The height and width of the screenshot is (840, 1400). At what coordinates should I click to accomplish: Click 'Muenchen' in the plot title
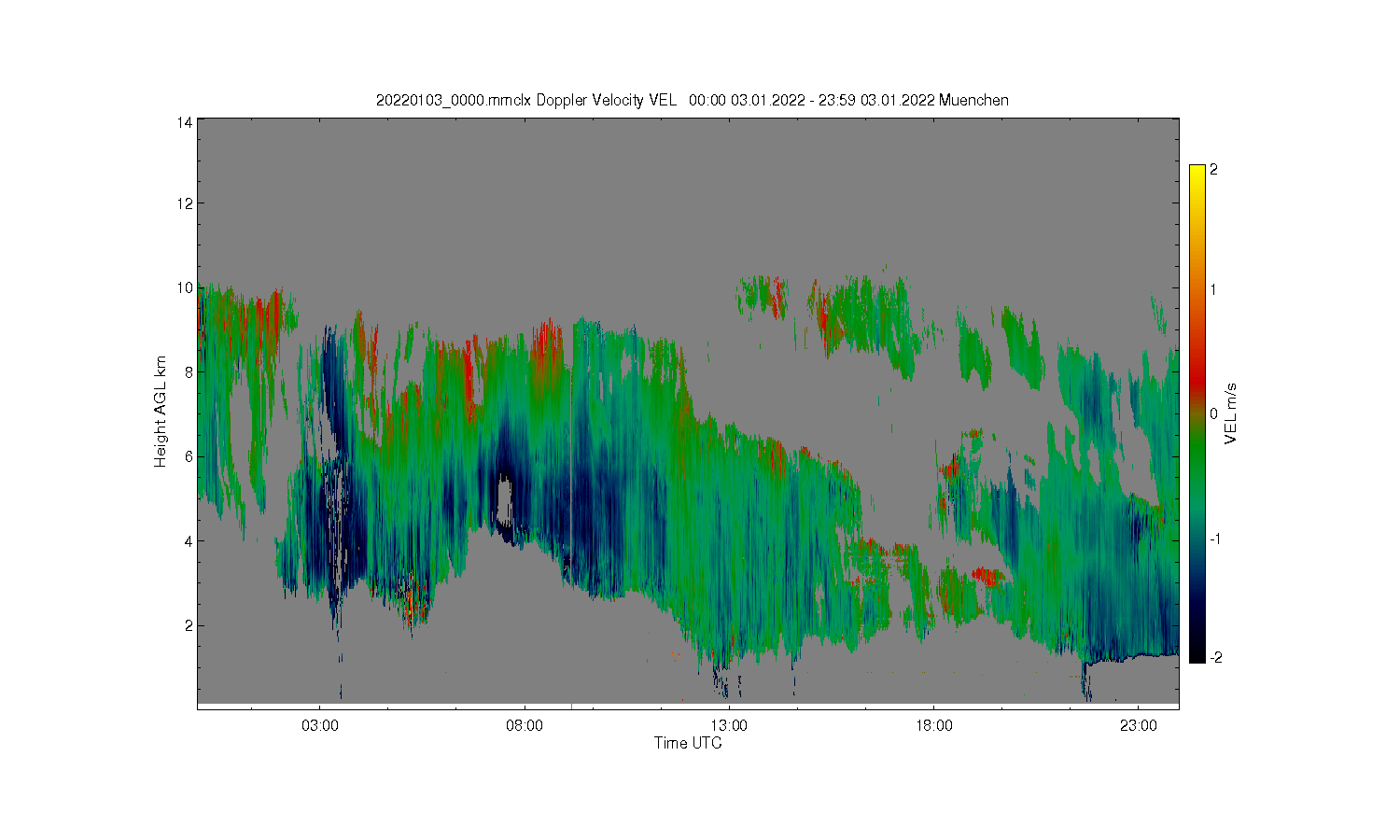(973, 100)
